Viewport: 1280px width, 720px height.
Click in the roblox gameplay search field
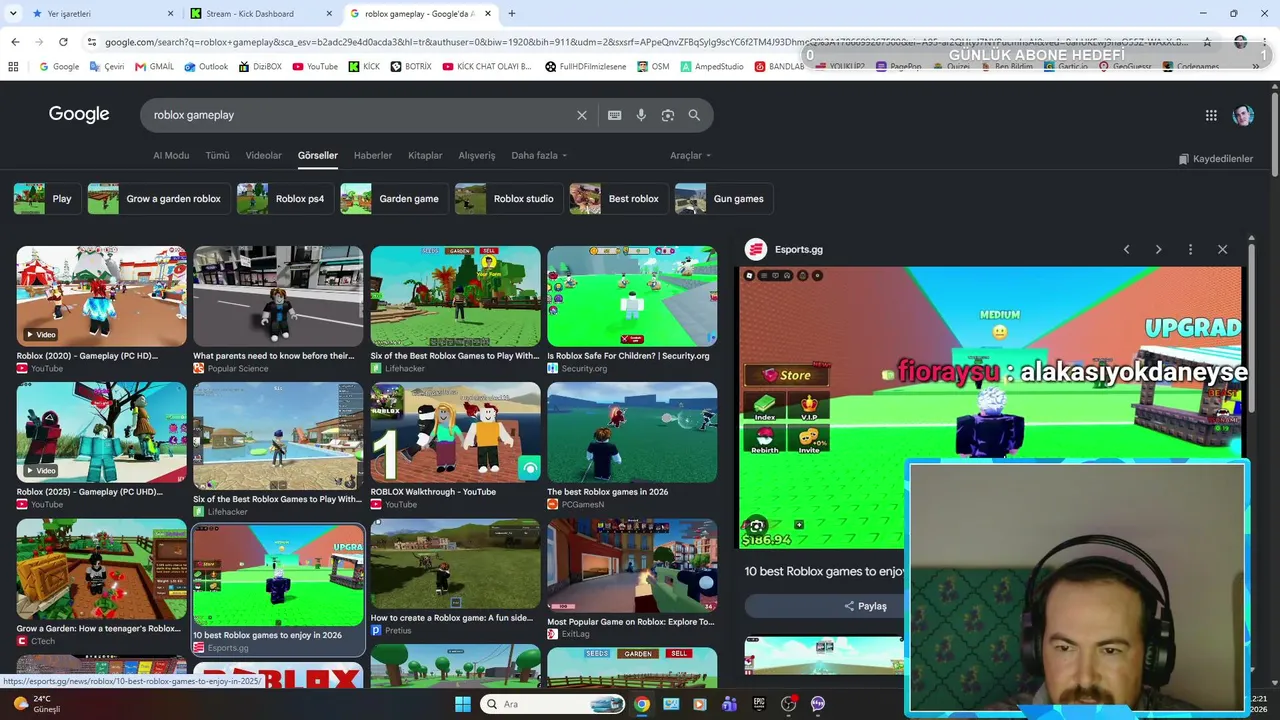(360, 115)
